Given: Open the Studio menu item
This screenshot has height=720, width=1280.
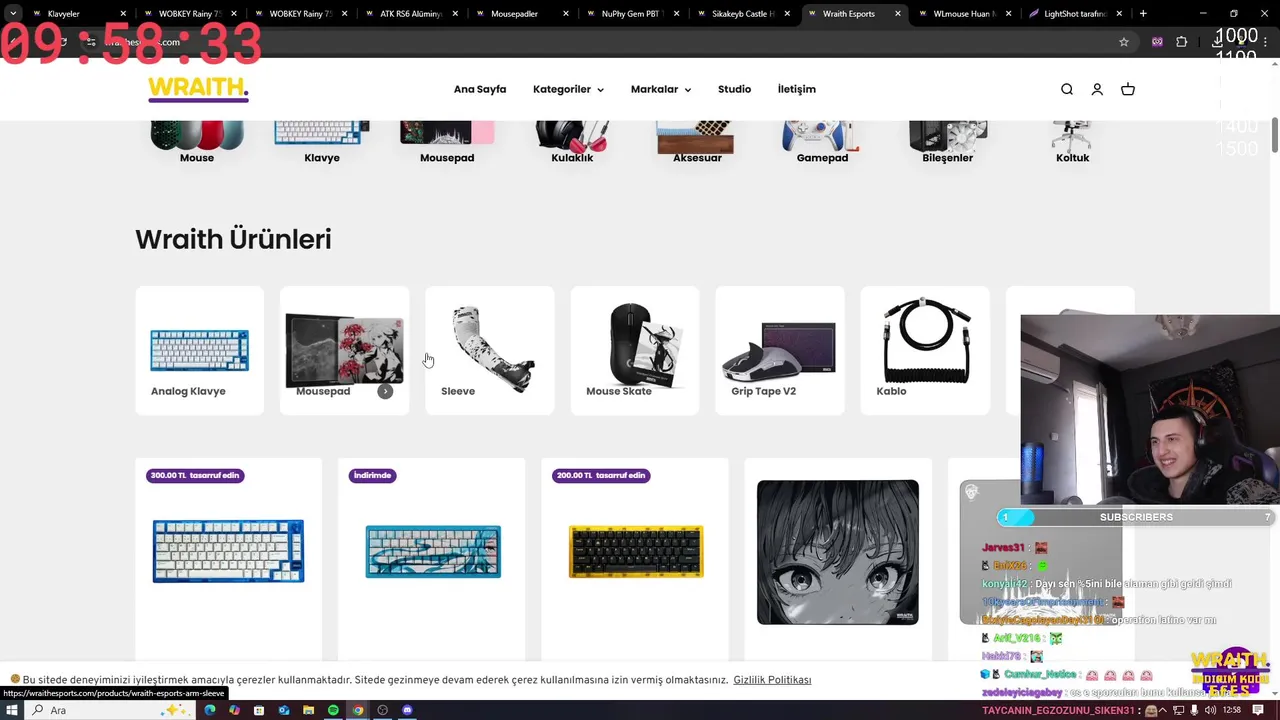Looking at the screenshot, I should click(734, 89).
